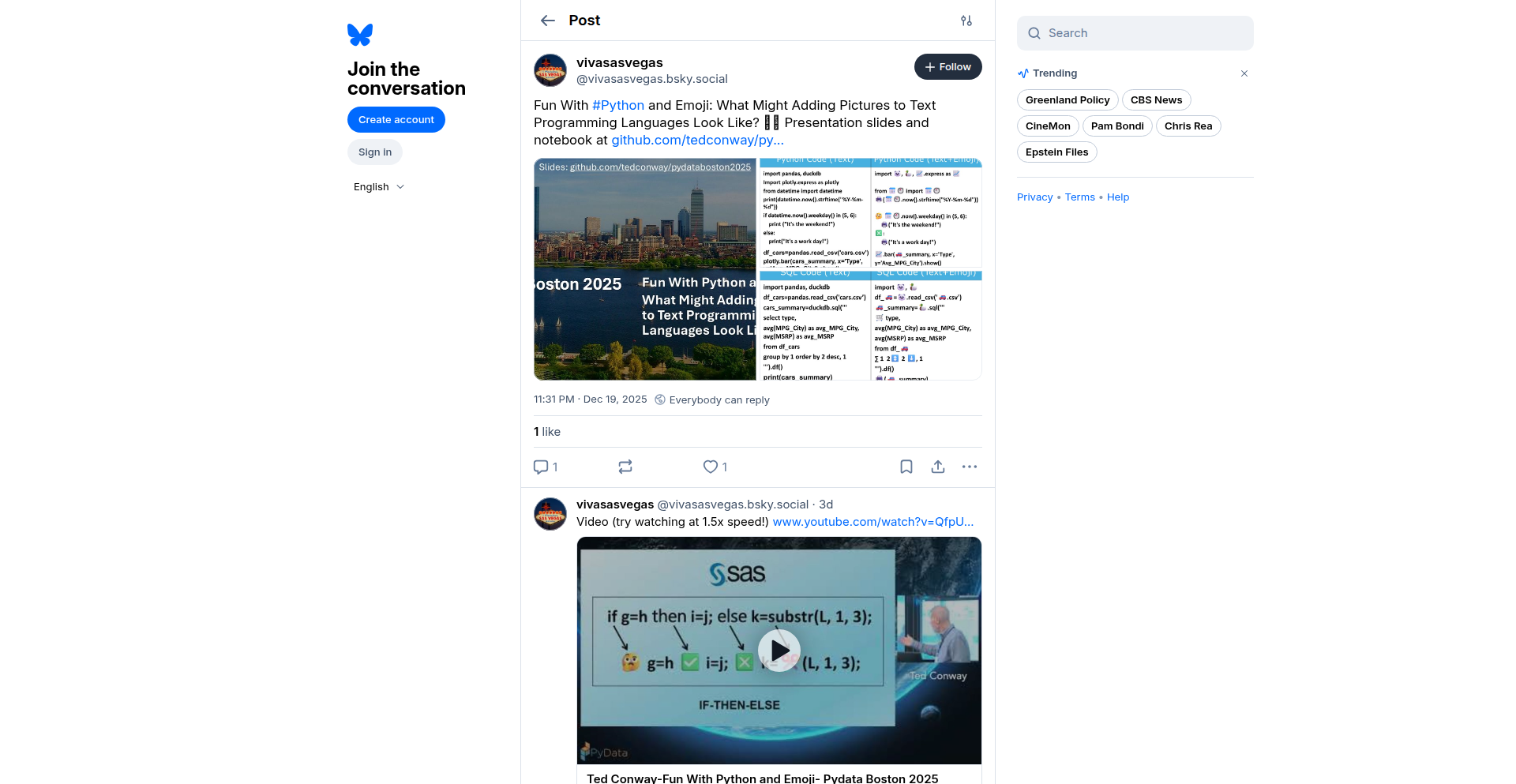The image size is (1516, 784).
Task: Open the SQL code comparison image
Action: click(x=870, y=326)
